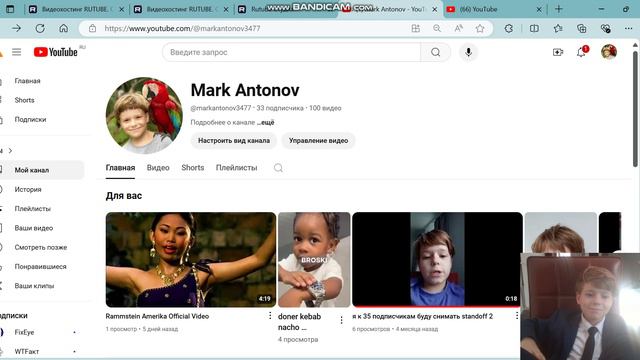
Task: Add page to favorites star
Action: tap(480, 29)
